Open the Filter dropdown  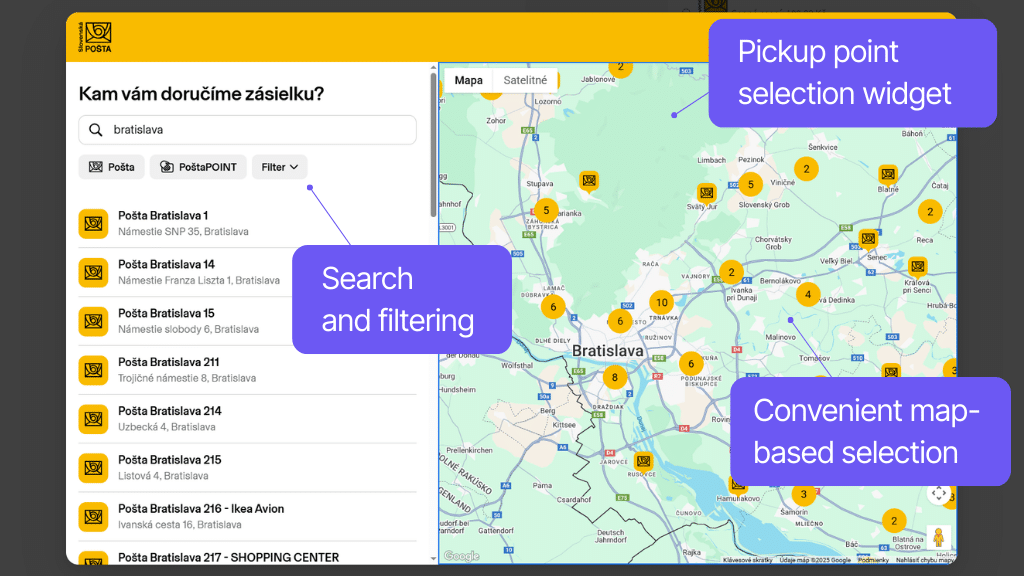click(x=280, y=167)
